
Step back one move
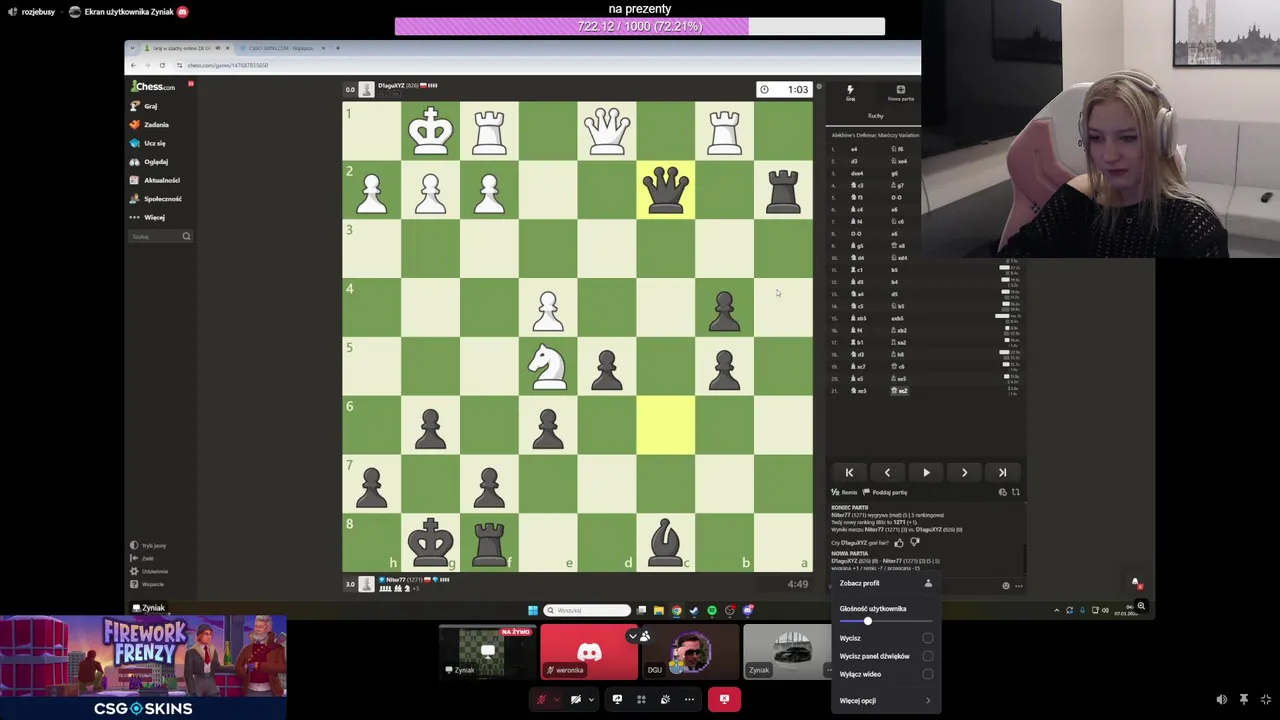pos(887,472)
